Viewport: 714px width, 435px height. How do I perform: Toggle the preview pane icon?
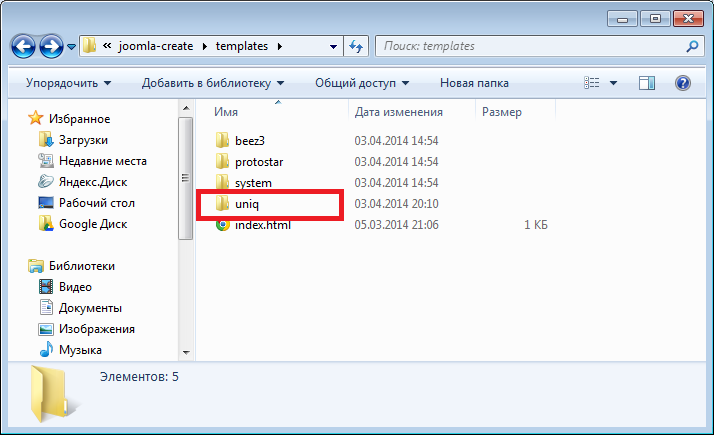tap(647, 83)
